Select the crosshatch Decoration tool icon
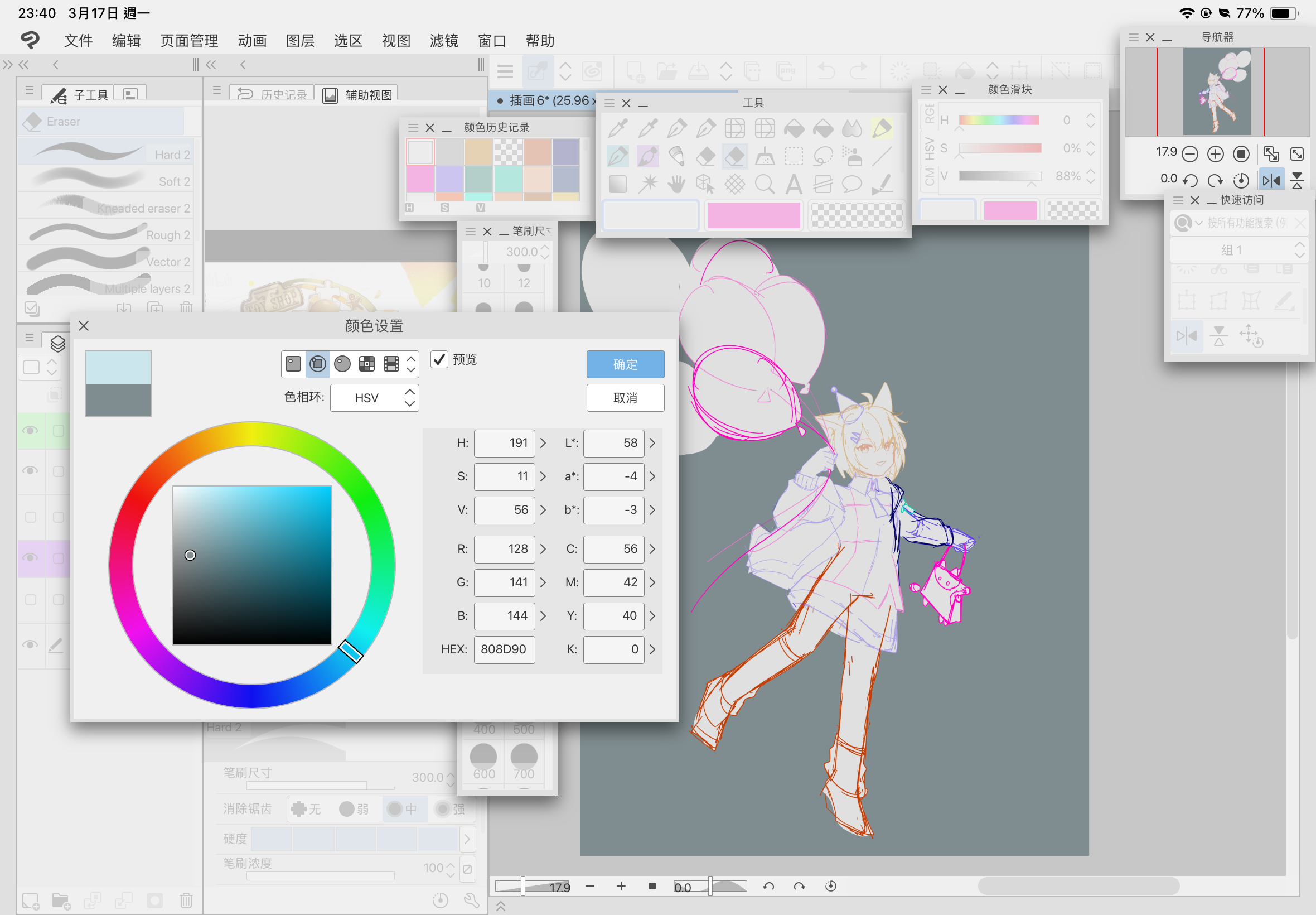 pos(734,184)
